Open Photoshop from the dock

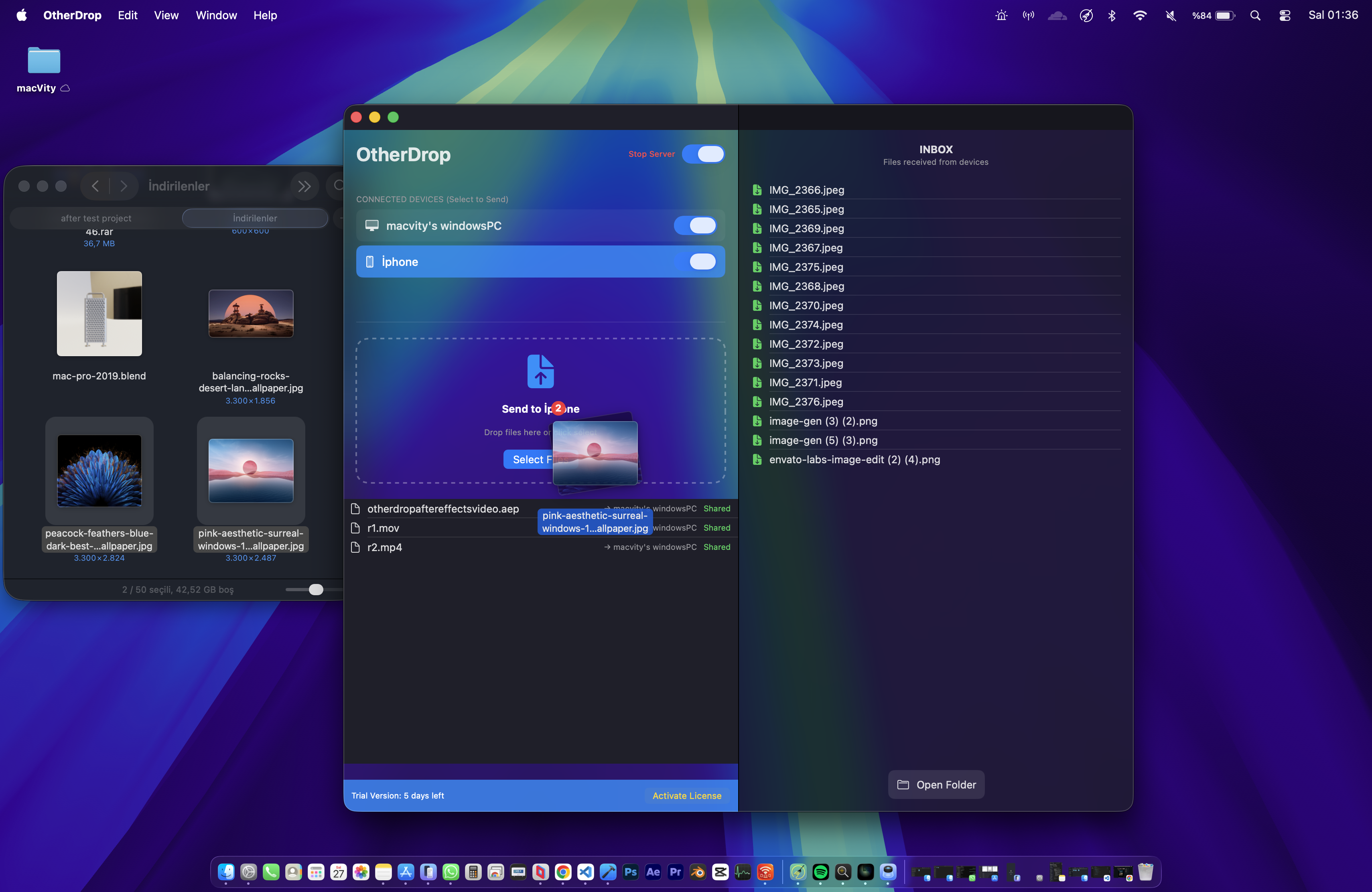coord(631,872)
